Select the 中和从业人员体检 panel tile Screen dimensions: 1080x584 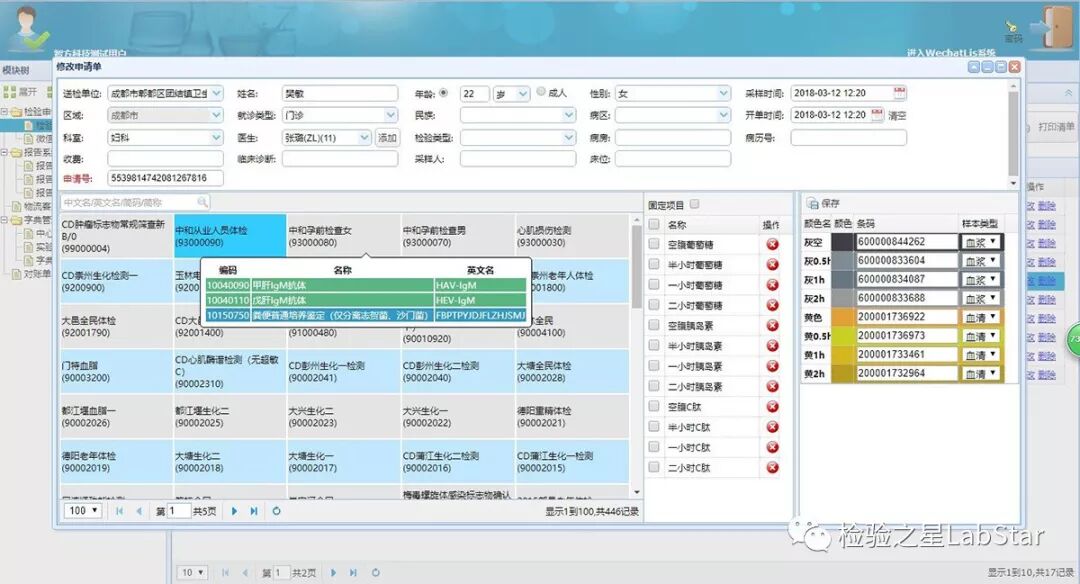click(229, 236)
